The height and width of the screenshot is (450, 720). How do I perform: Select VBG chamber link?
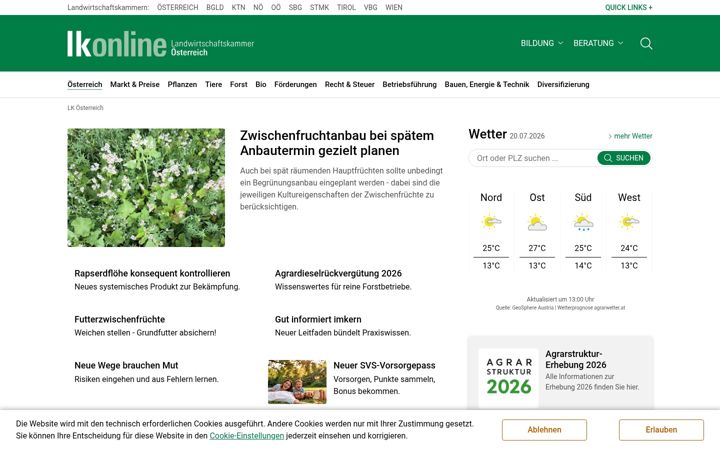[370, 7]
